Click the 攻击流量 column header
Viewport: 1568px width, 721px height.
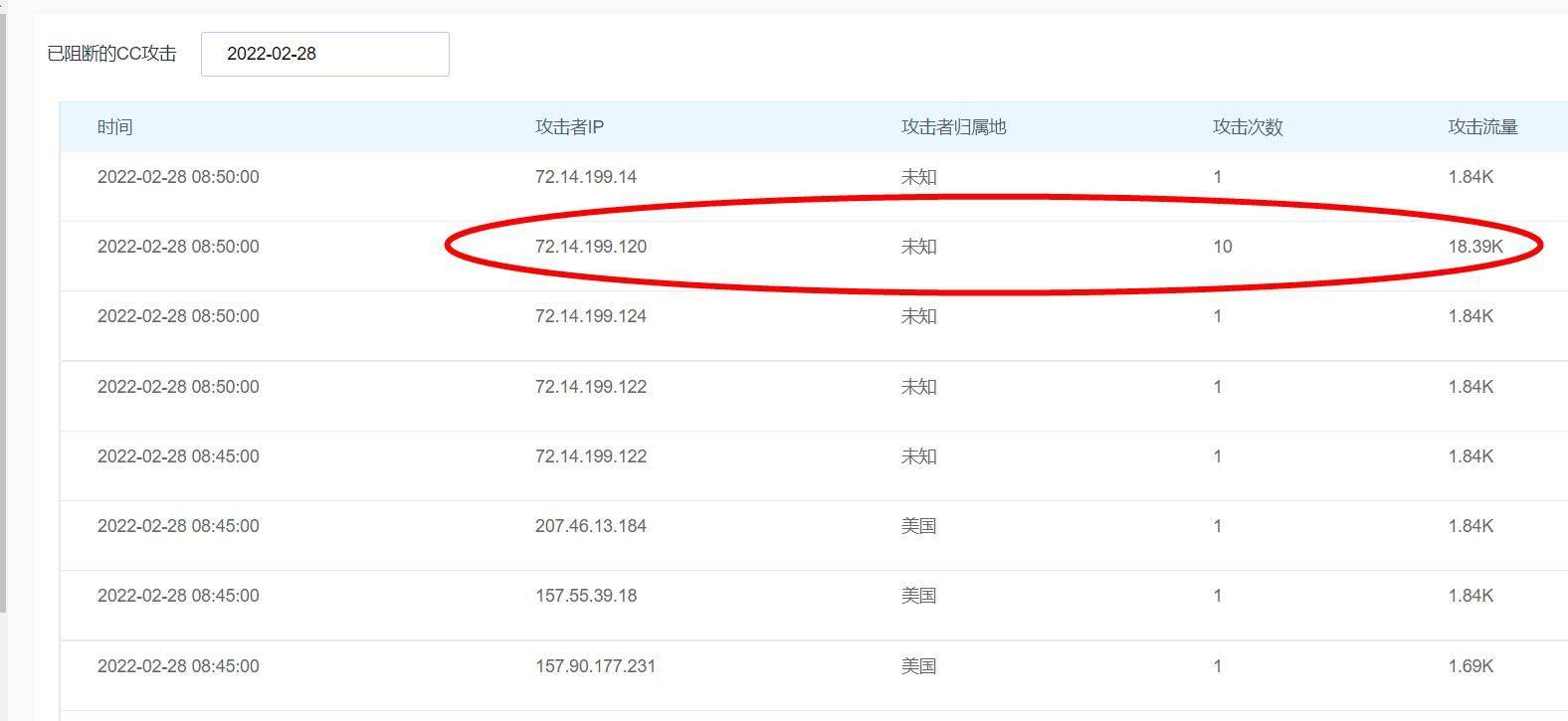point(1483,127)
